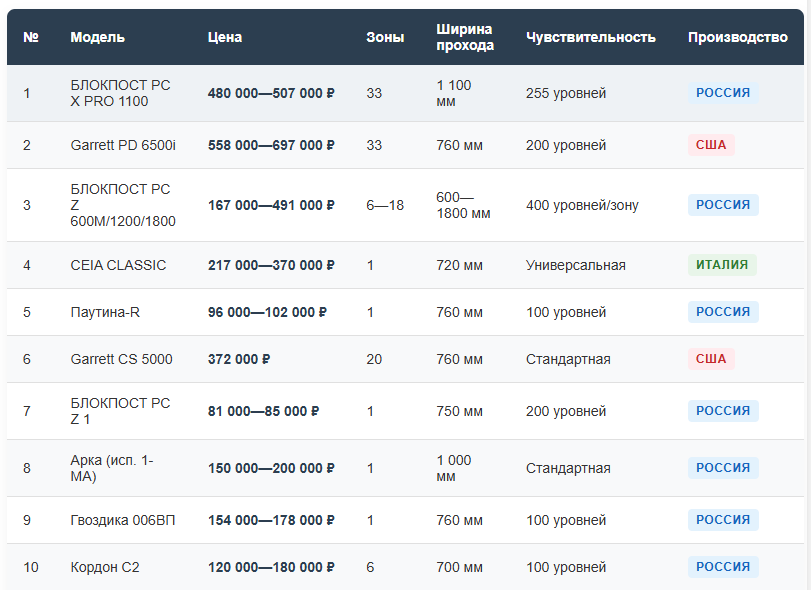Screen dimensions: 811x590
Task: Click the 720 мм passage width cell
Action: coord(459,265)
